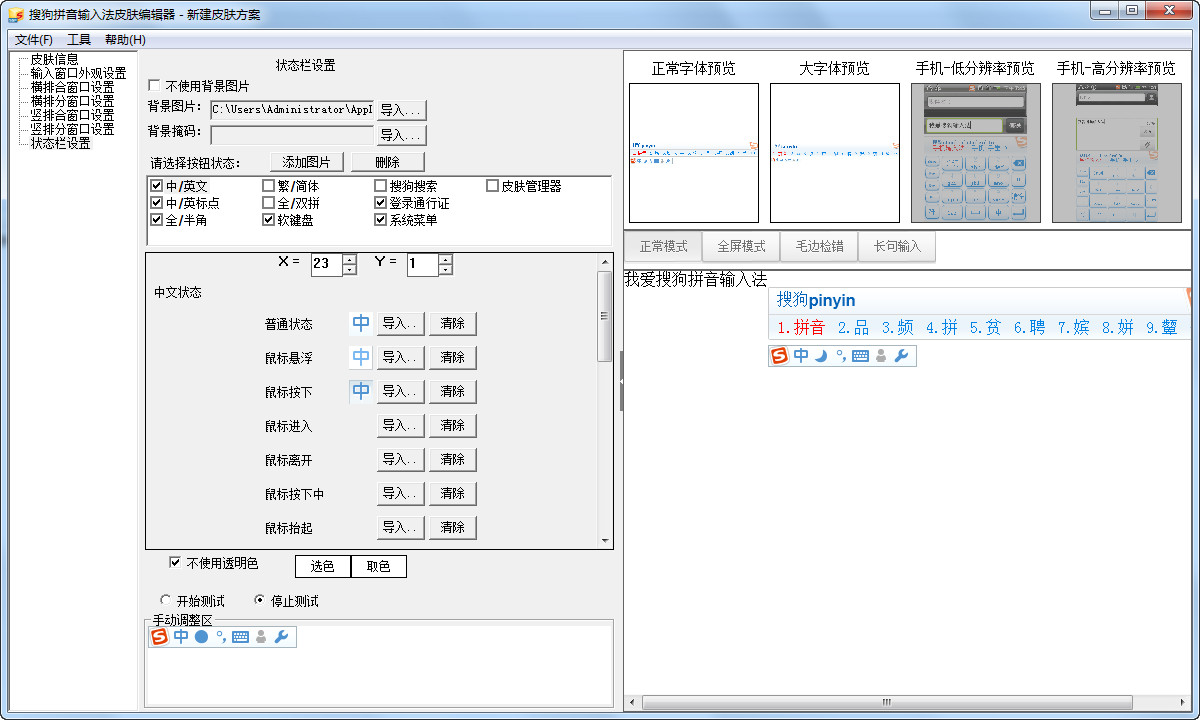Click the 添加图片 button

[307, 162]
